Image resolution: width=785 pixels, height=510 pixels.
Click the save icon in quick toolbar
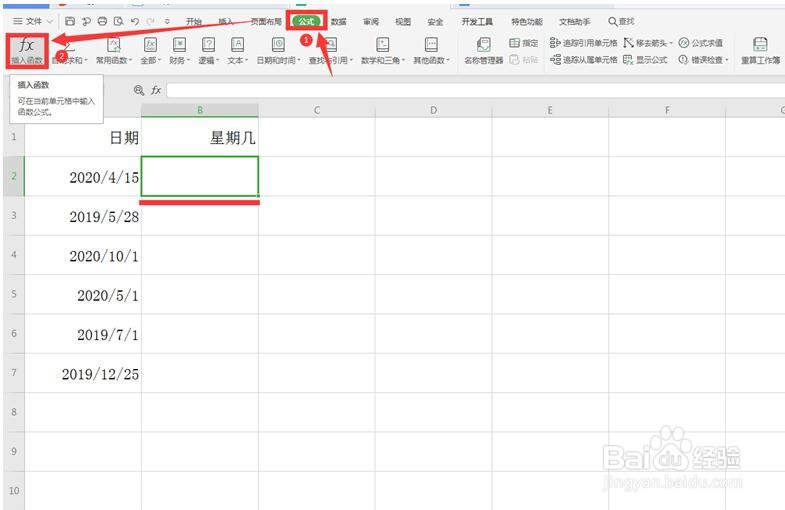70,21
